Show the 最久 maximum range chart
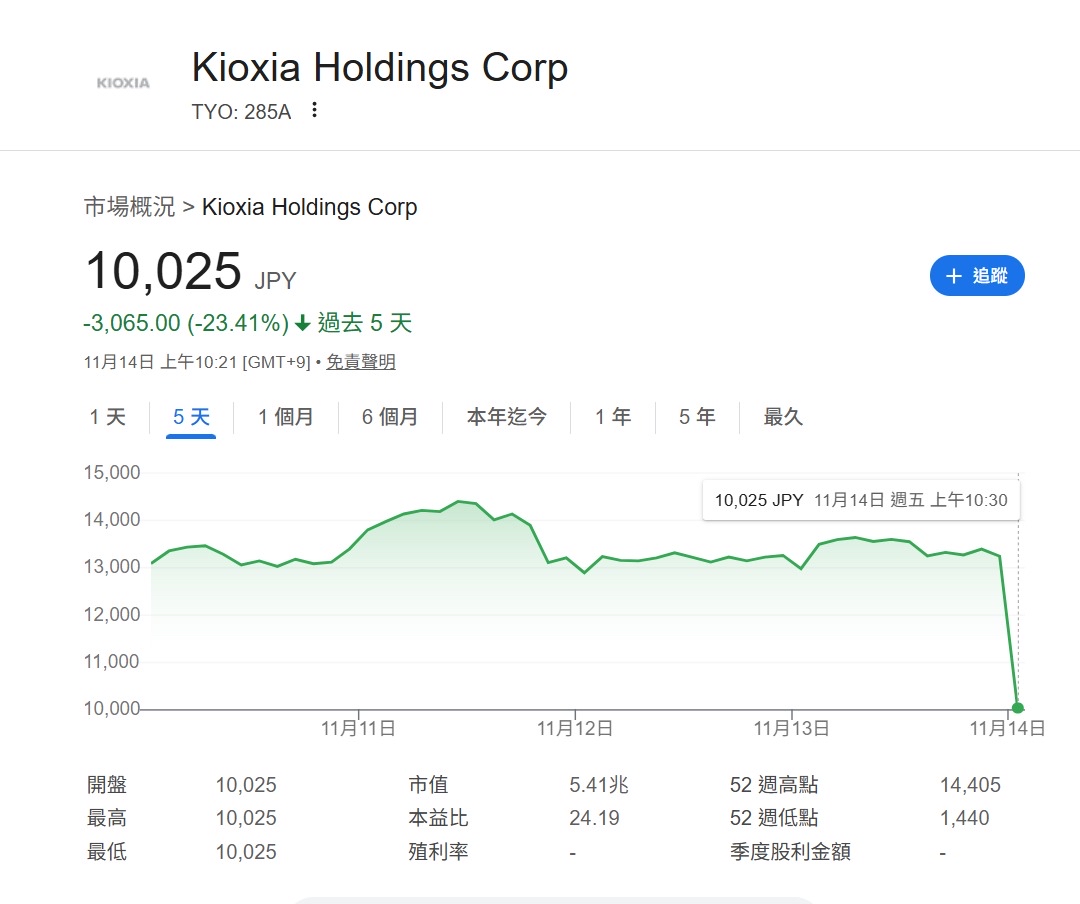 tap(783, 417)
